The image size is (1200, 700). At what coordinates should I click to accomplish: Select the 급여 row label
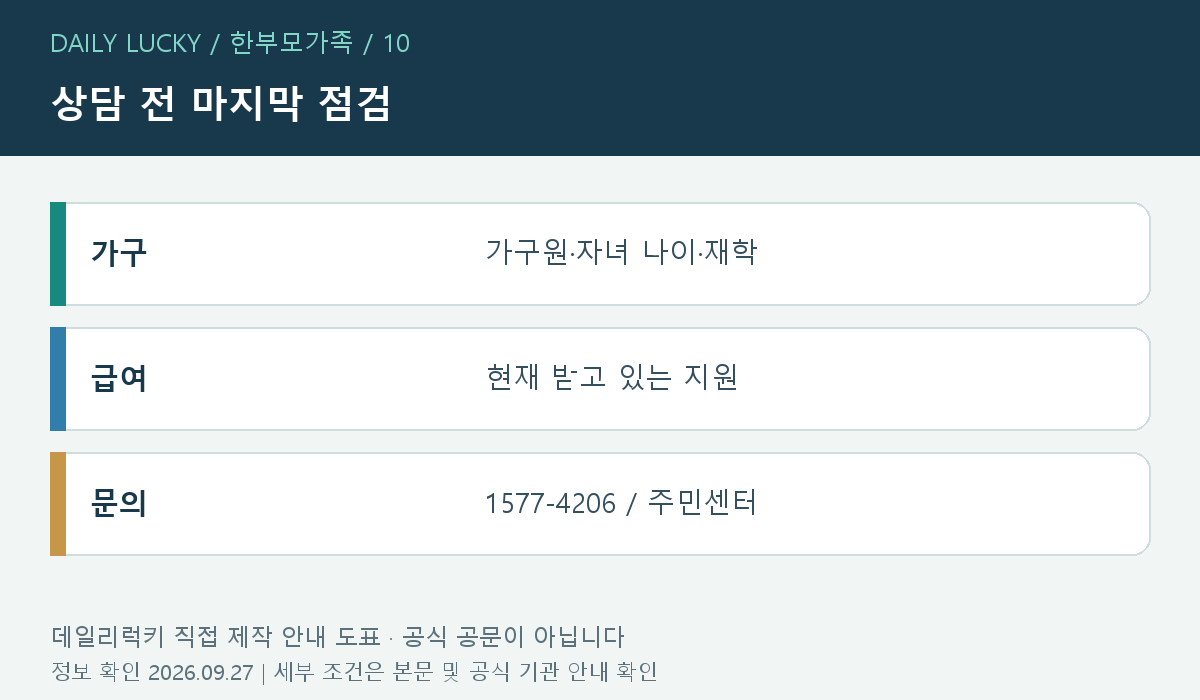click(x=119, y=379)
